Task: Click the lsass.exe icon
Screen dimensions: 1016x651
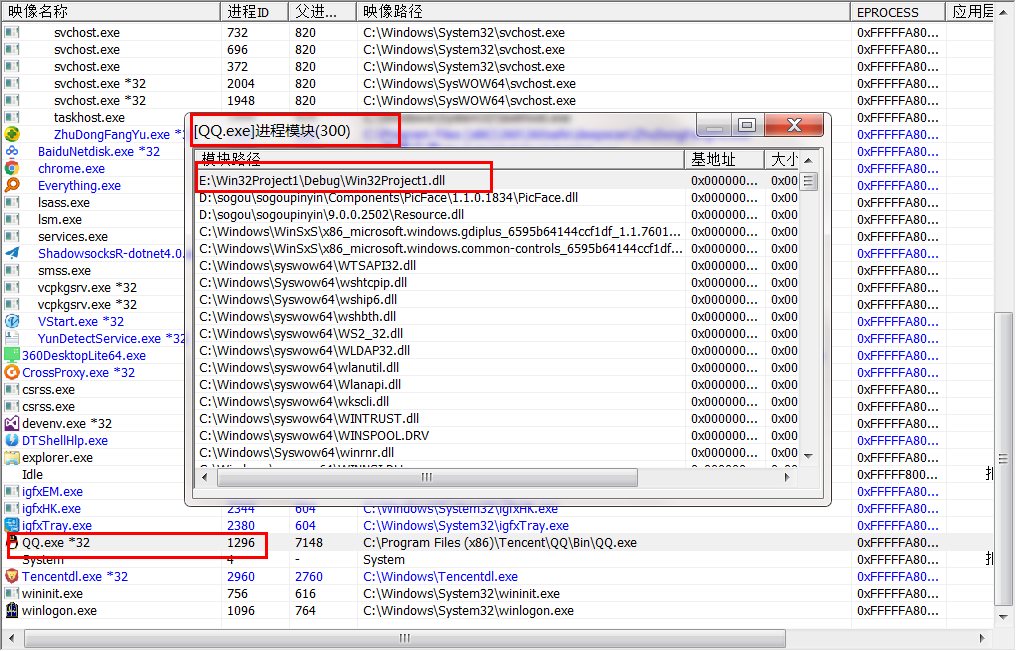Action: [12, 202]
